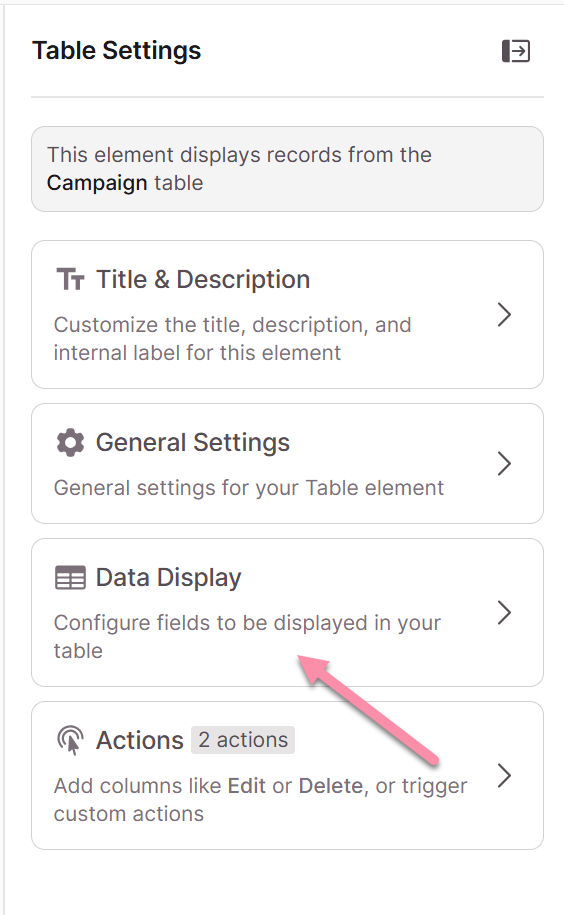Click the Table Settings panel heading
Image resolution: width=564 pixels, height=915 pixels.
tap(117, 51)
